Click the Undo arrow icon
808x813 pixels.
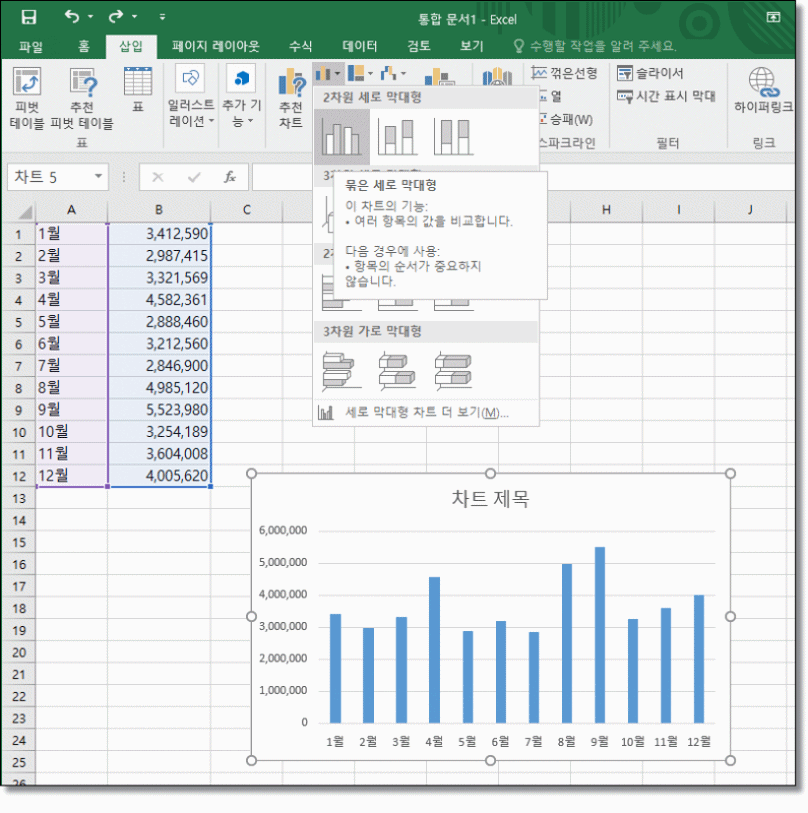[x=72, y=17]
